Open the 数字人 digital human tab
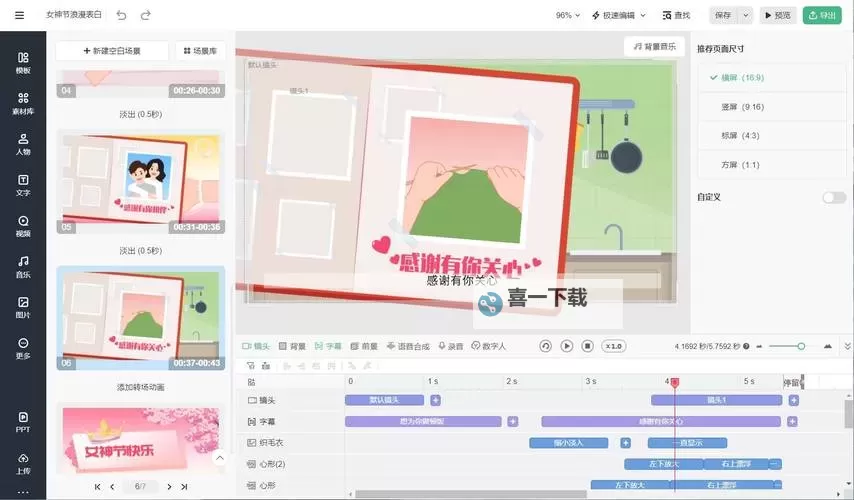Image resolution: width=854 pixels, height=500 pixels. (x=489, y=346)
